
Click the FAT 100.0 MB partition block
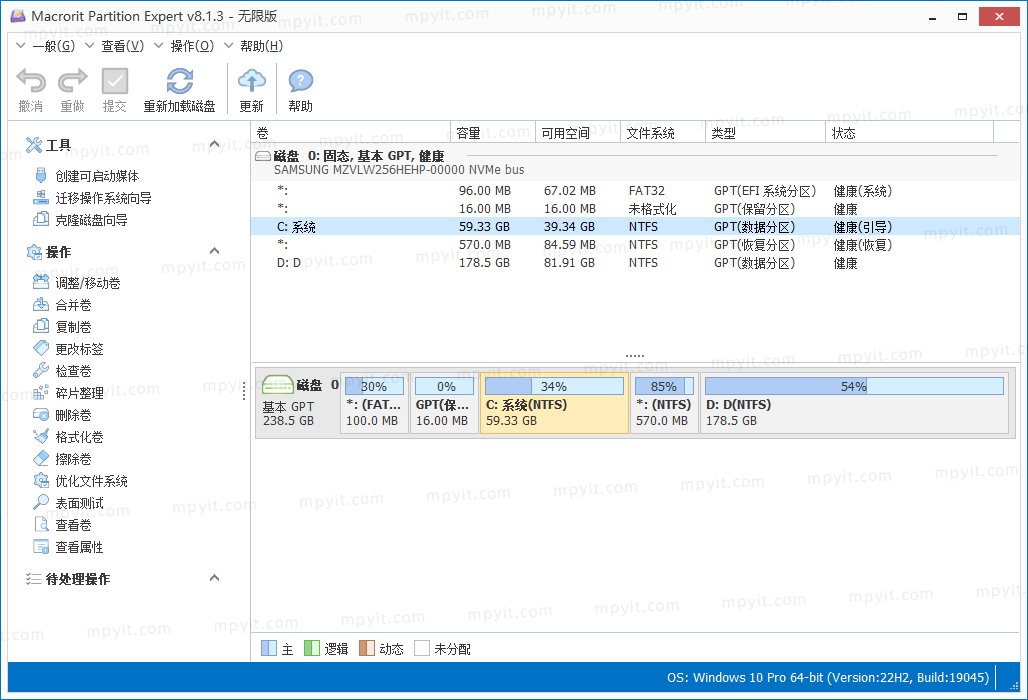point(374,403)
